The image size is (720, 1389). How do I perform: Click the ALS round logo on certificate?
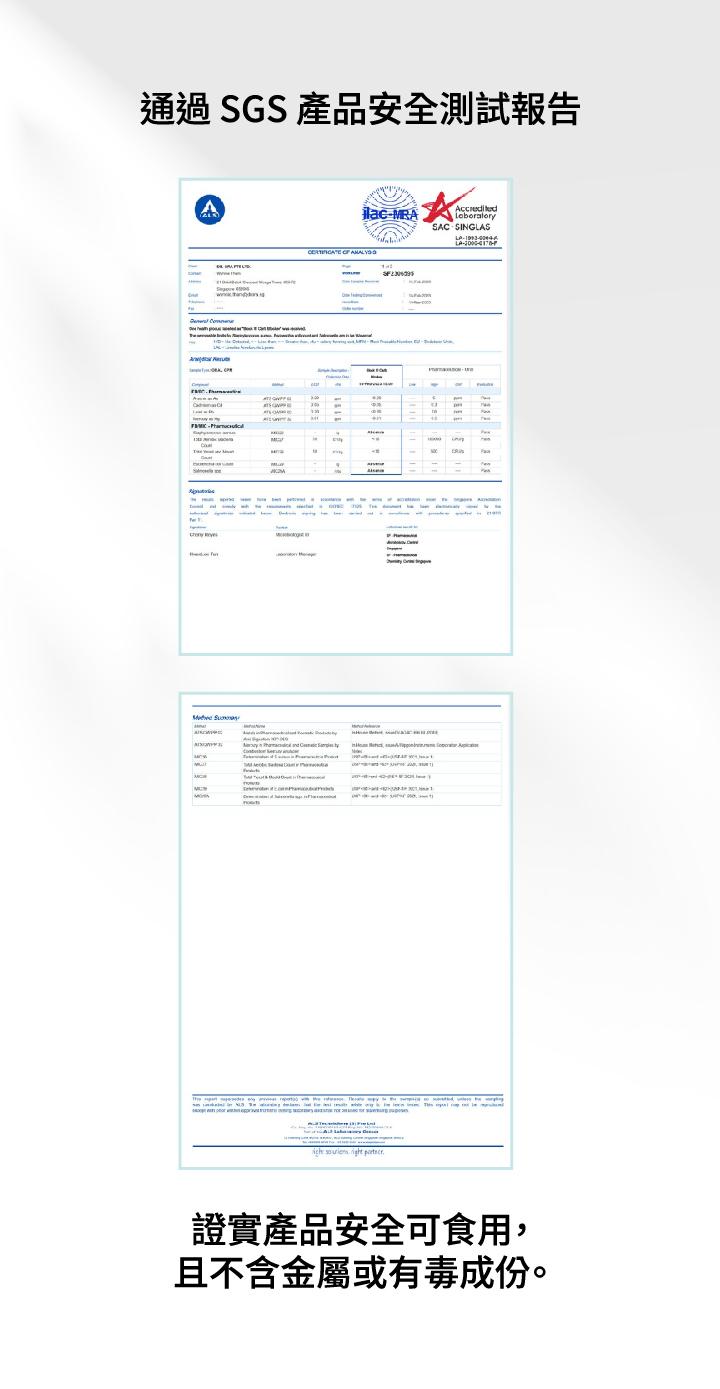pyautogui.click(x=210, y=210)
